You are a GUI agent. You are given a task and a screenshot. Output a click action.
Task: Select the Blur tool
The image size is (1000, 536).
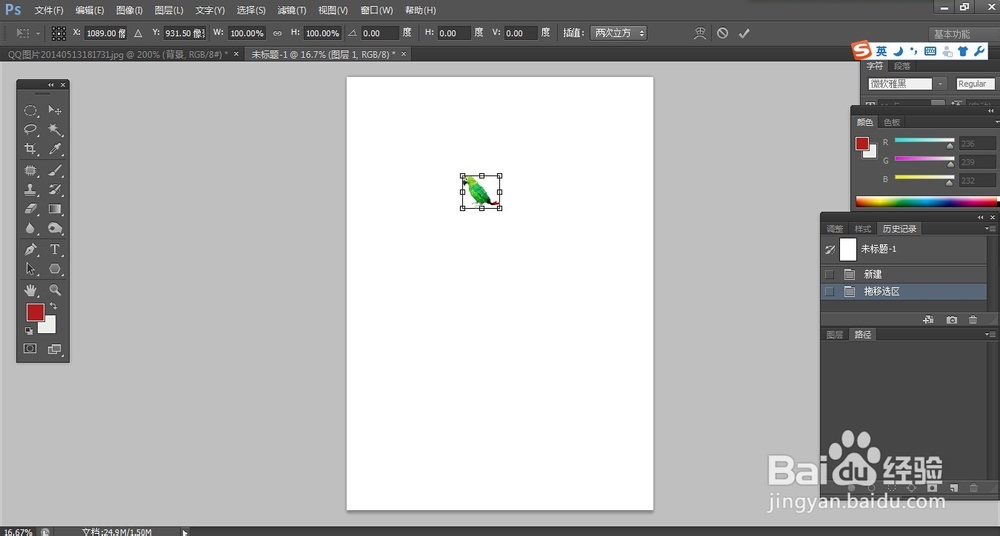[30, 228]
